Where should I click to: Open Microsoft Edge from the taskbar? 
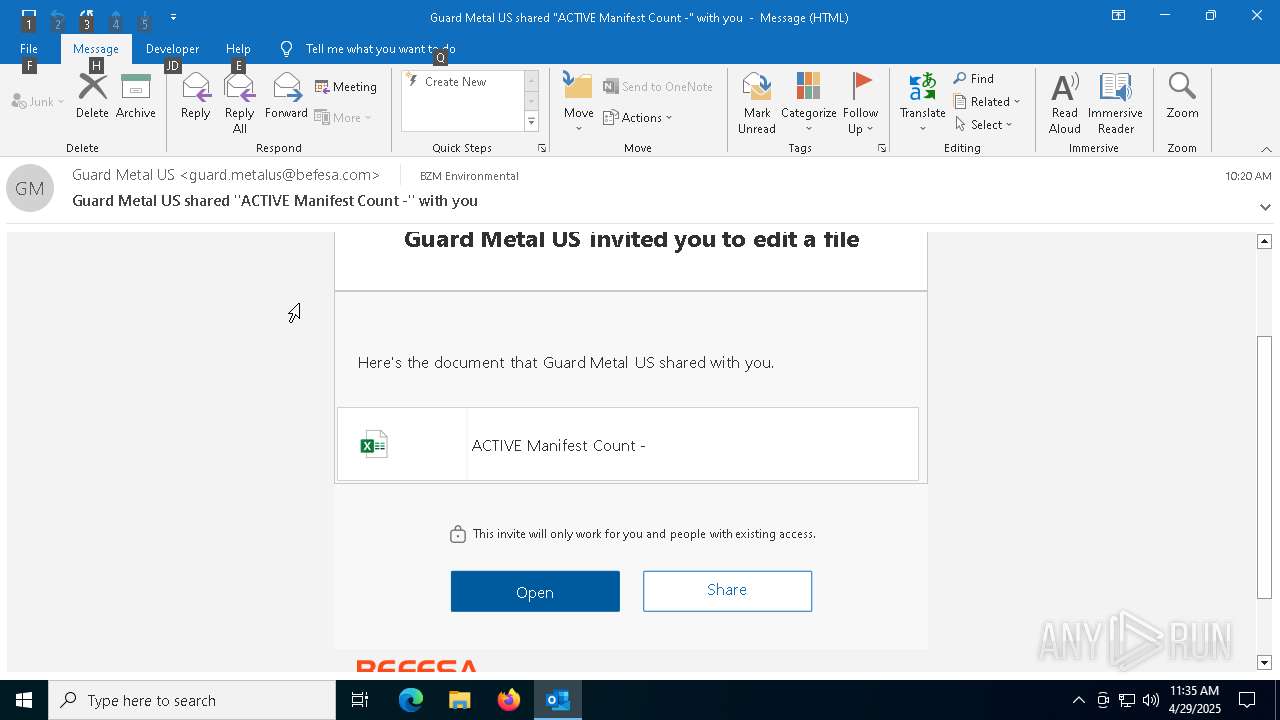tap(411, 700)
